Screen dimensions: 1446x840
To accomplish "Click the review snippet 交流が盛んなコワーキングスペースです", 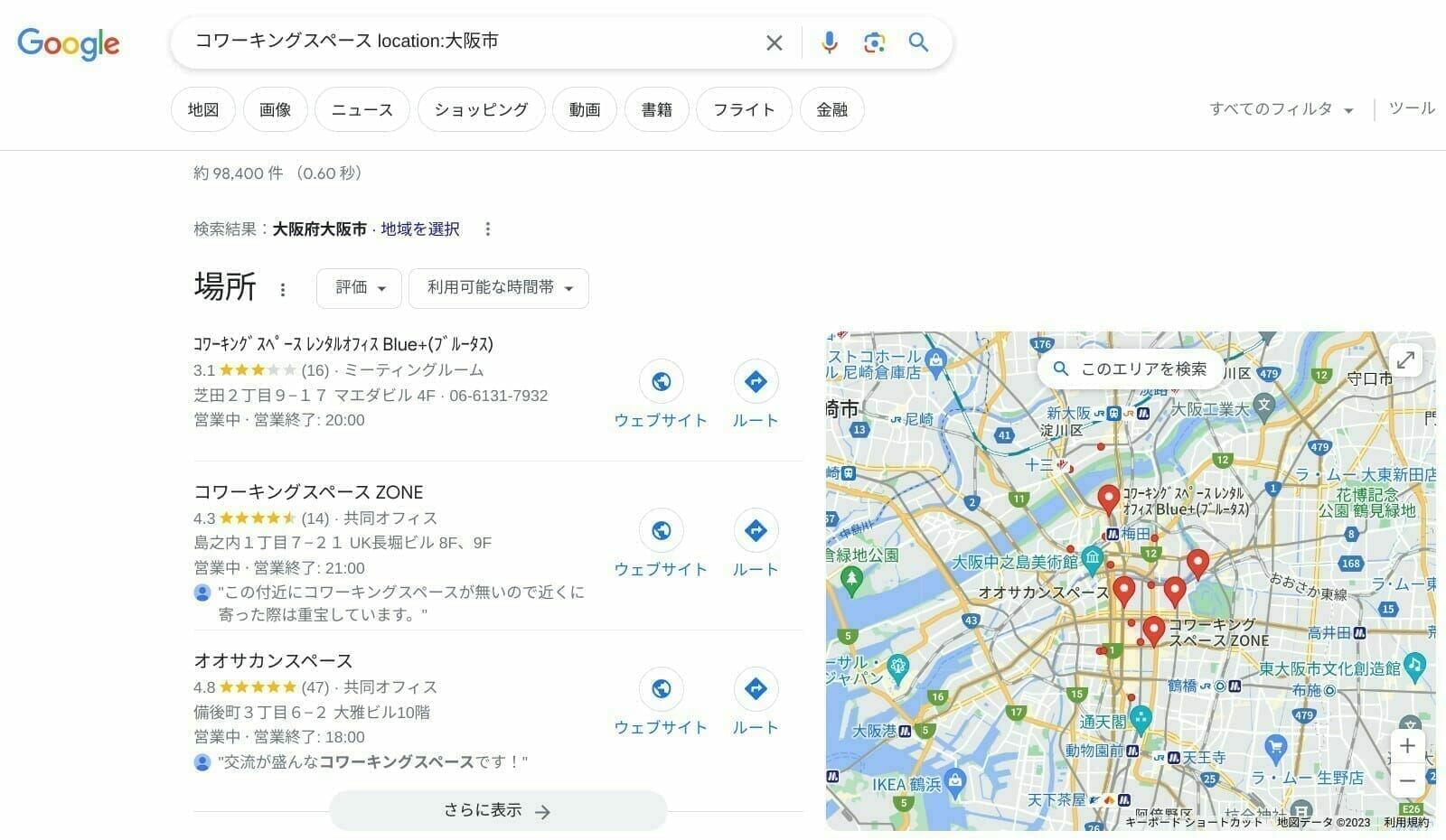I will pos(373,762).
